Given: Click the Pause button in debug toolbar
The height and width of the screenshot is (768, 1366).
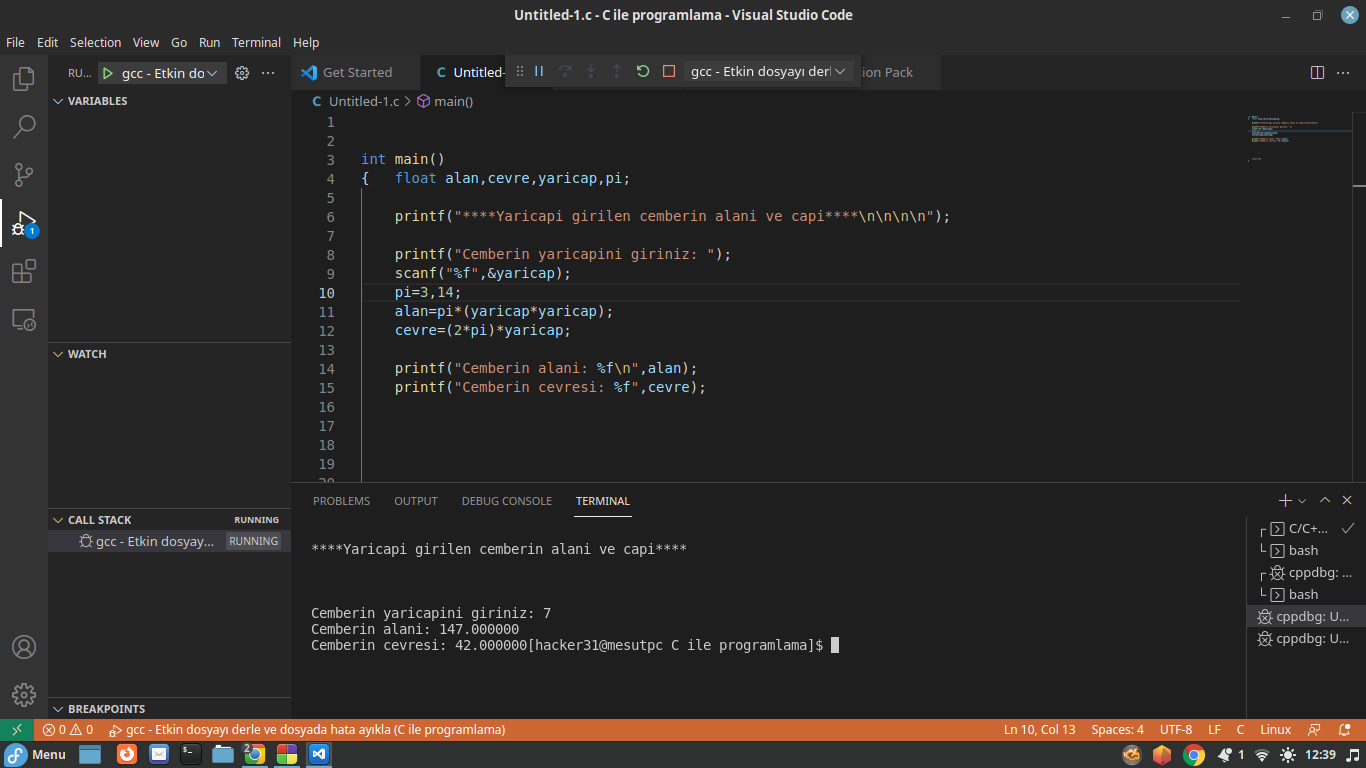Looking at the screenshot, I should [539, 71].
